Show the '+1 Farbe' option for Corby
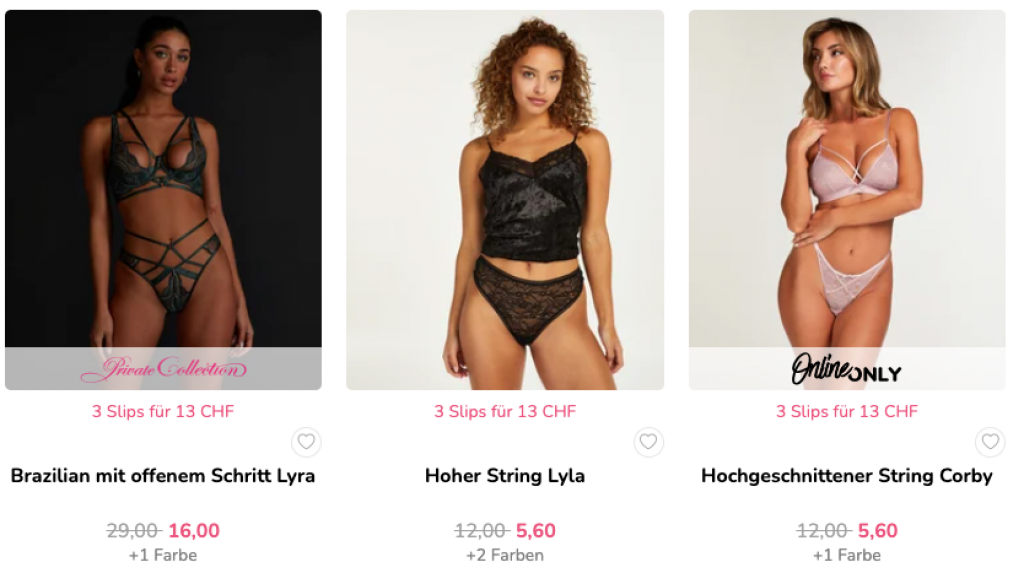Viewport: 1024px width, 573px height. pos(847,555)
